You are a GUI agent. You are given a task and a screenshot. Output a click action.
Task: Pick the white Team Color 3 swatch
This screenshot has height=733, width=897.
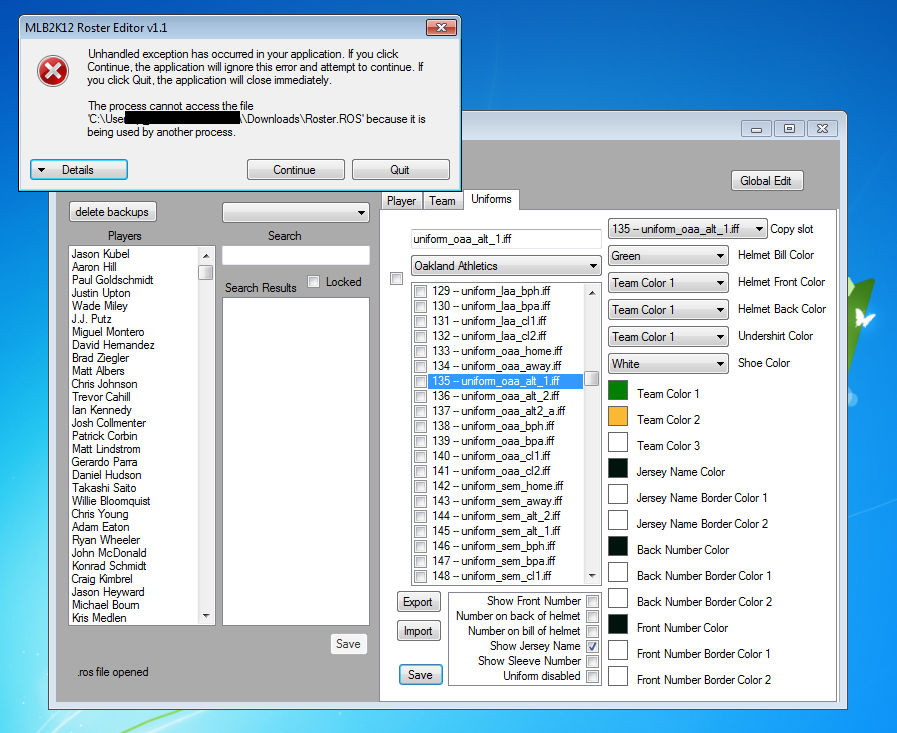click(x=618, y=442)
